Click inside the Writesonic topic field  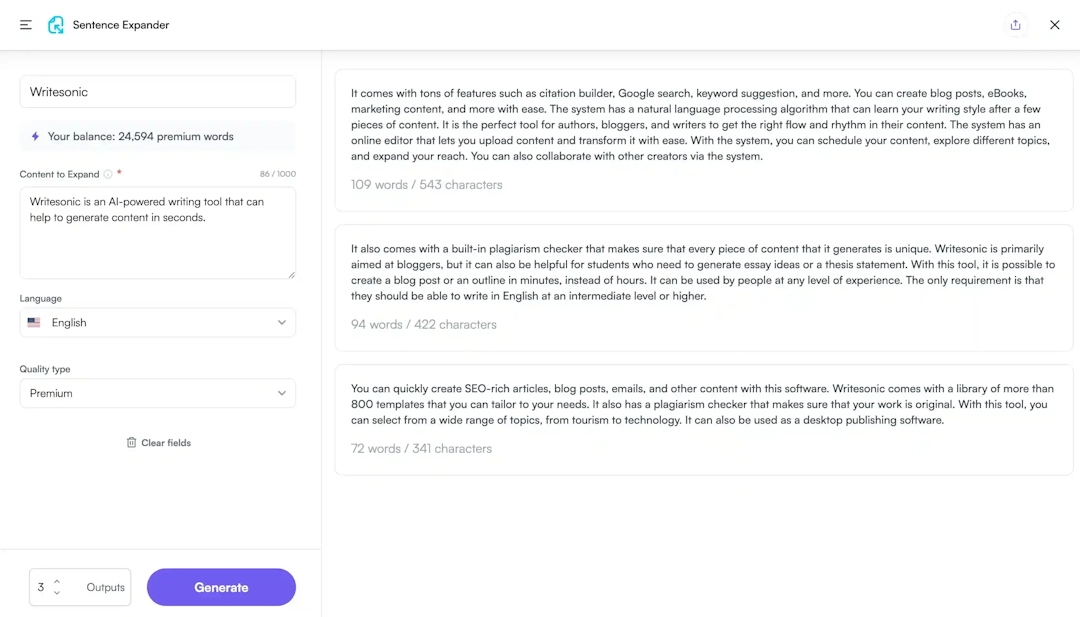click(157, 91)
